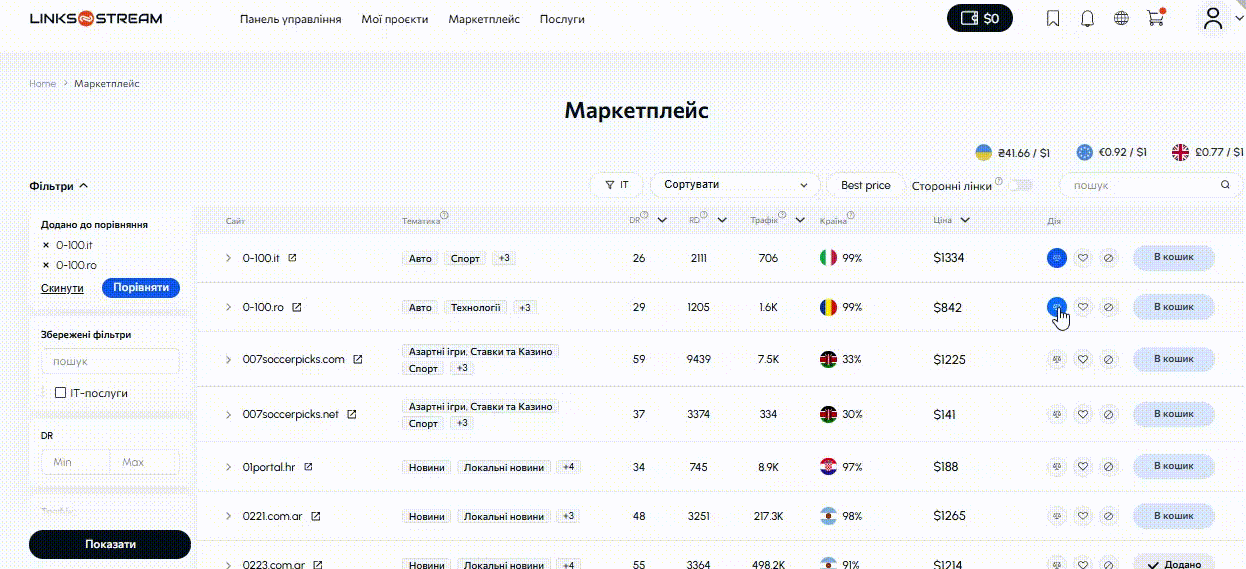The height and width of the screenshot is (569, 1246).
Task: Add 007soccerpicks.com to comparison
Action: [1056, 359]
